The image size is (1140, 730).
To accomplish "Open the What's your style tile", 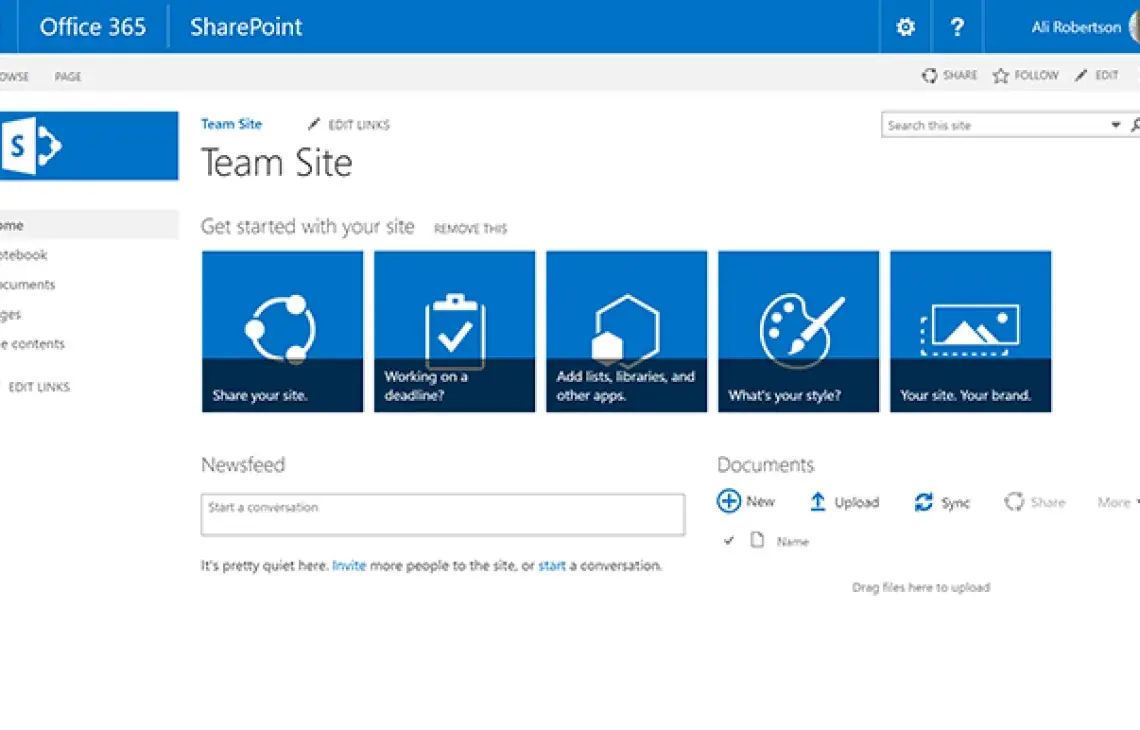I will 798,332.
